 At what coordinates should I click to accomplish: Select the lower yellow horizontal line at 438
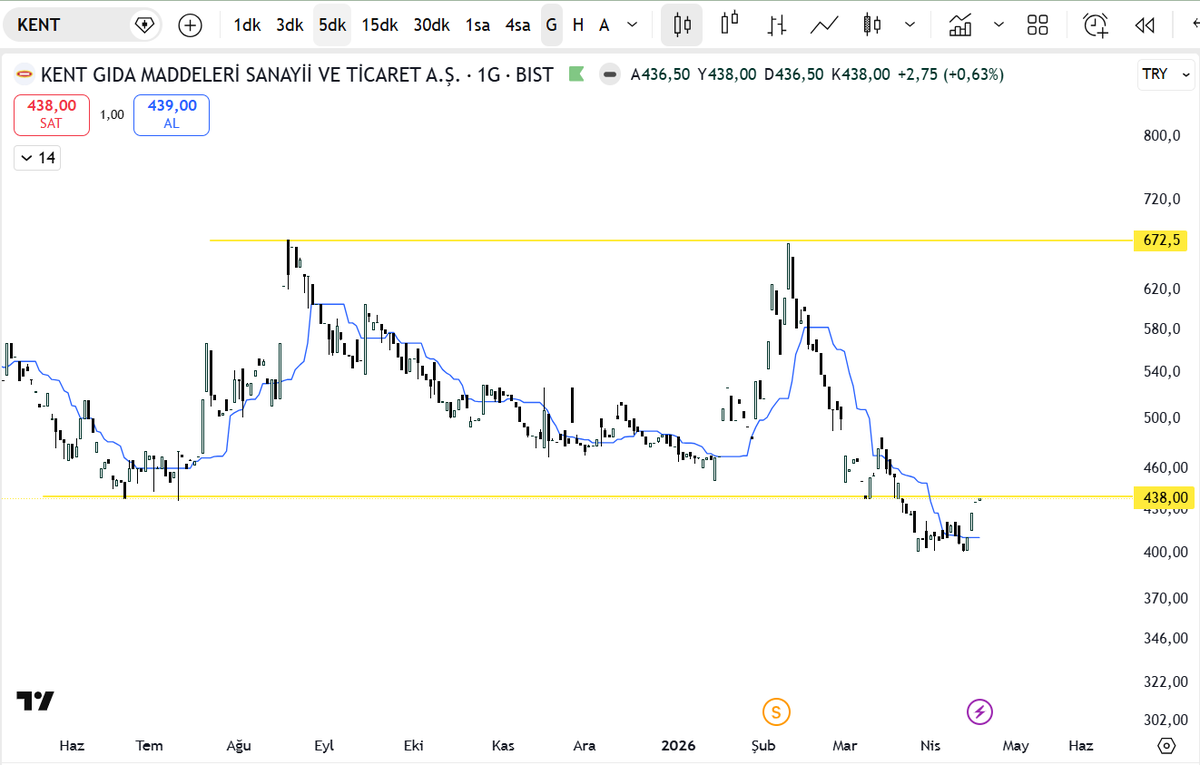(586, 496)
